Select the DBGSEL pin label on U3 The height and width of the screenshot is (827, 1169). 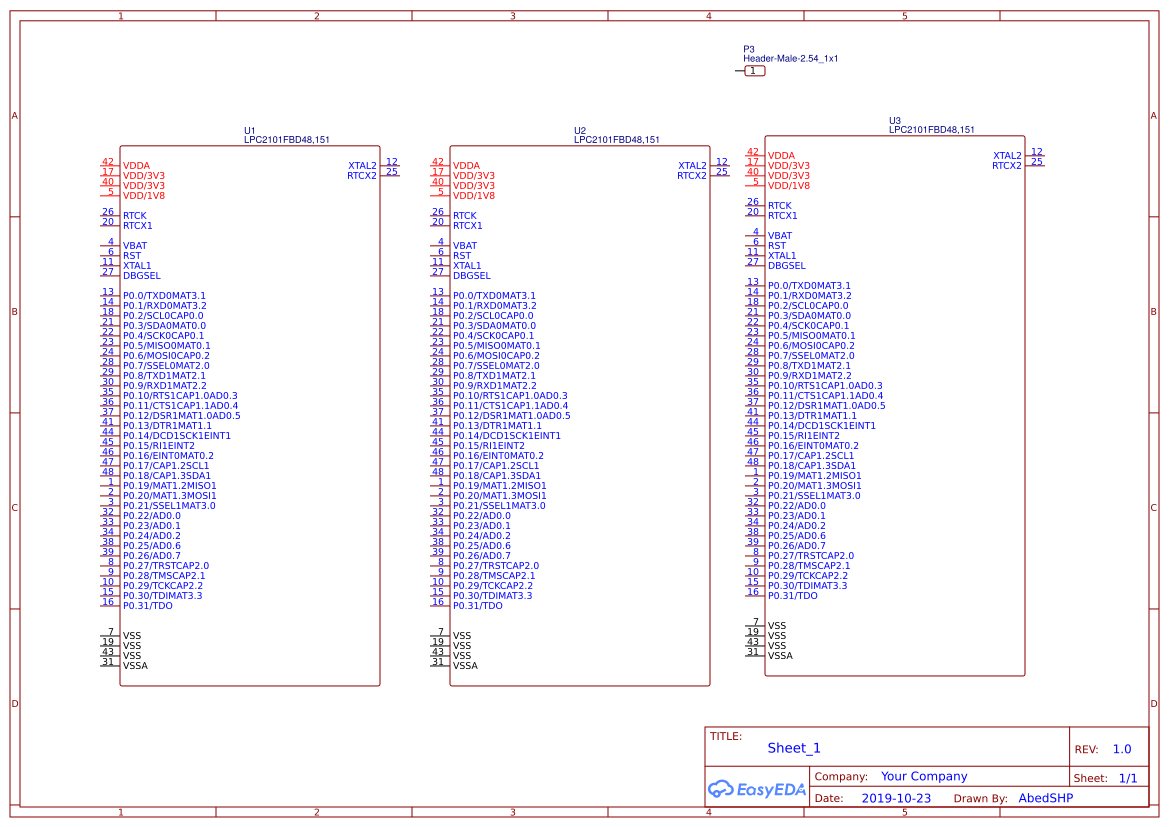787,266
